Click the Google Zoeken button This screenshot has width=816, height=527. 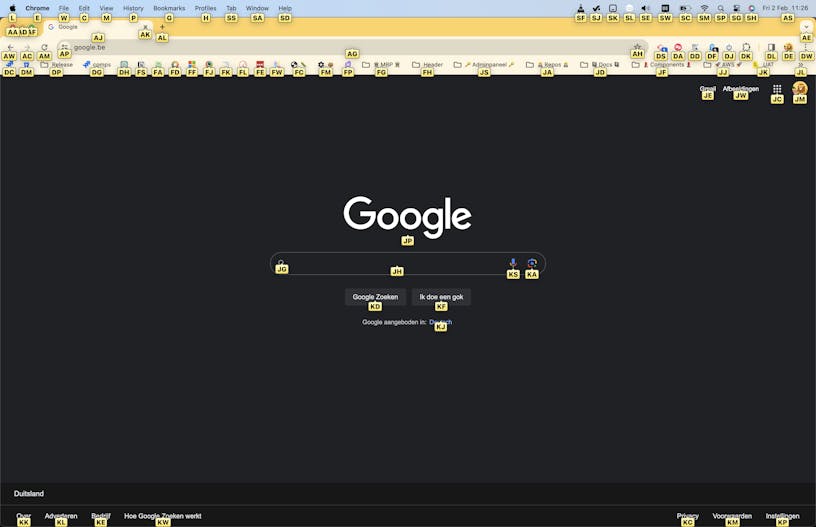375,297
